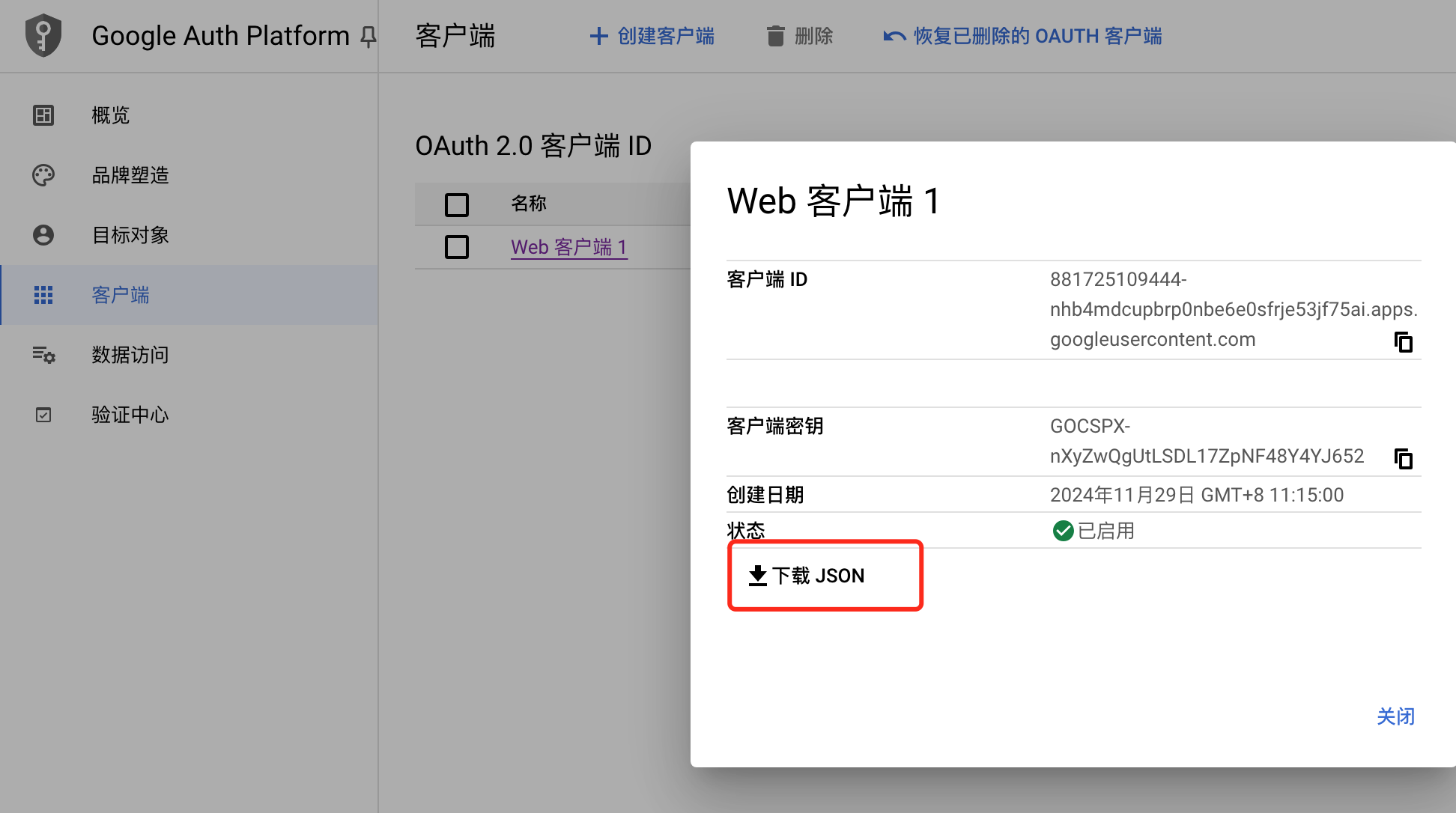Click the plus icon for 创建客户端
The height and width of the screenshot is (813, 1456).
tap(598, 36)
